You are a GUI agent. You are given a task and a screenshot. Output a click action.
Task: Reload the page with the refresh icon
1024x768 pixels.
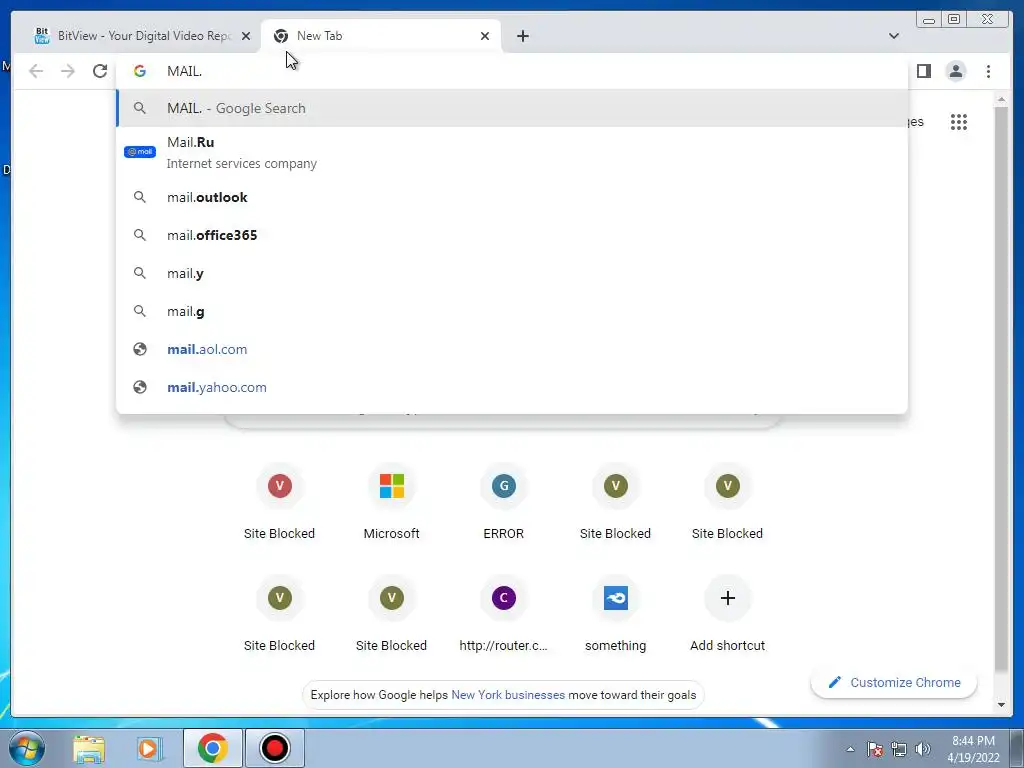click(x=100, y=71)
